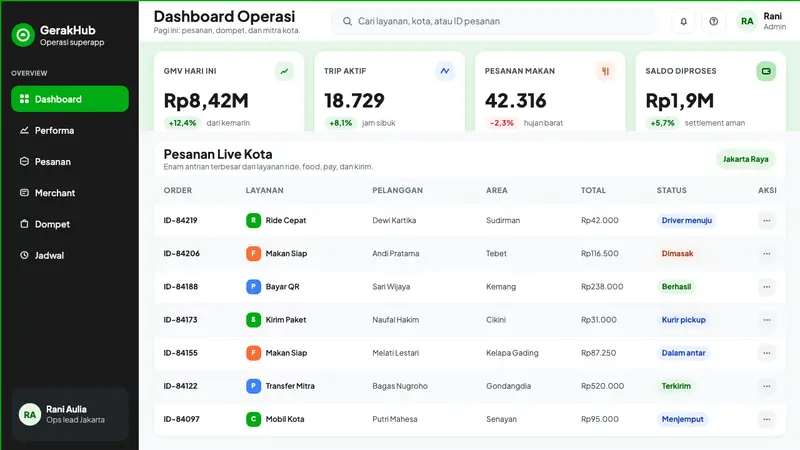Viewport: 800px width, 450px height.
Task: Click the search magnifier icon
Action: [347, 21]
